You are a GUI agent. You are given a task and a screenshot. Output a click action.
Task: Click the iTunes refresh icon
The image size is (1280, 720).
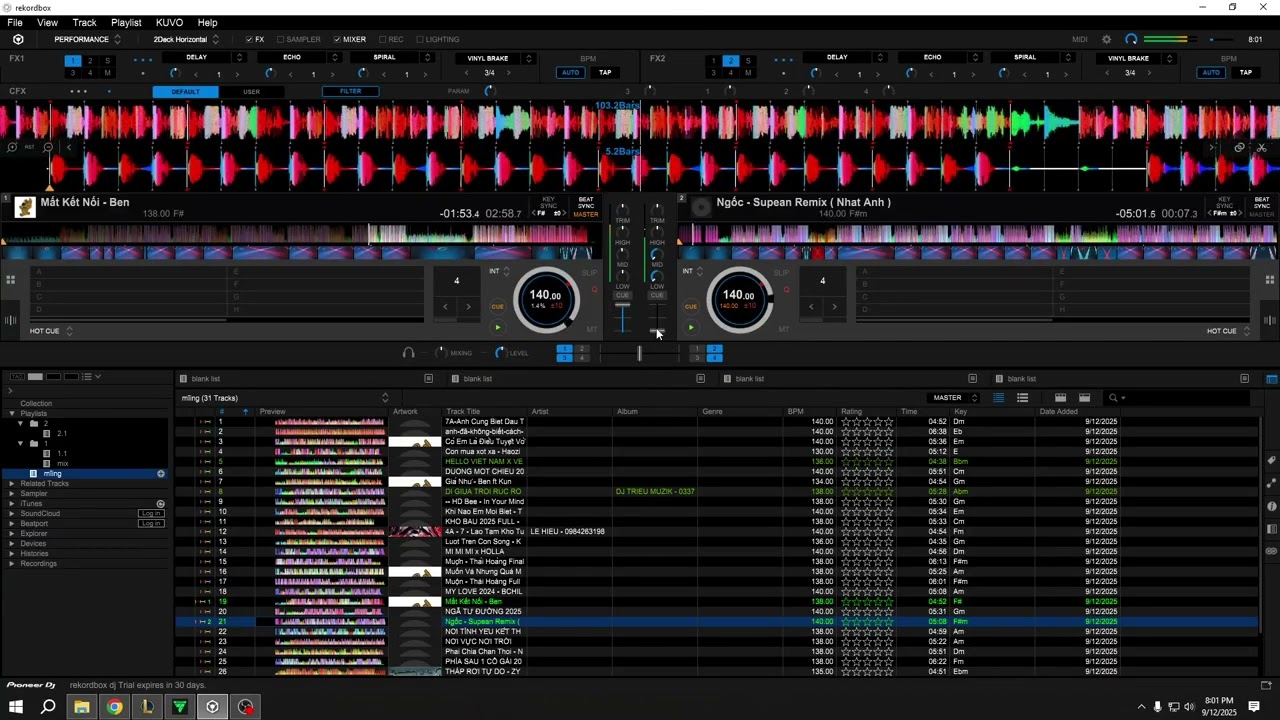tap(160, 503)
